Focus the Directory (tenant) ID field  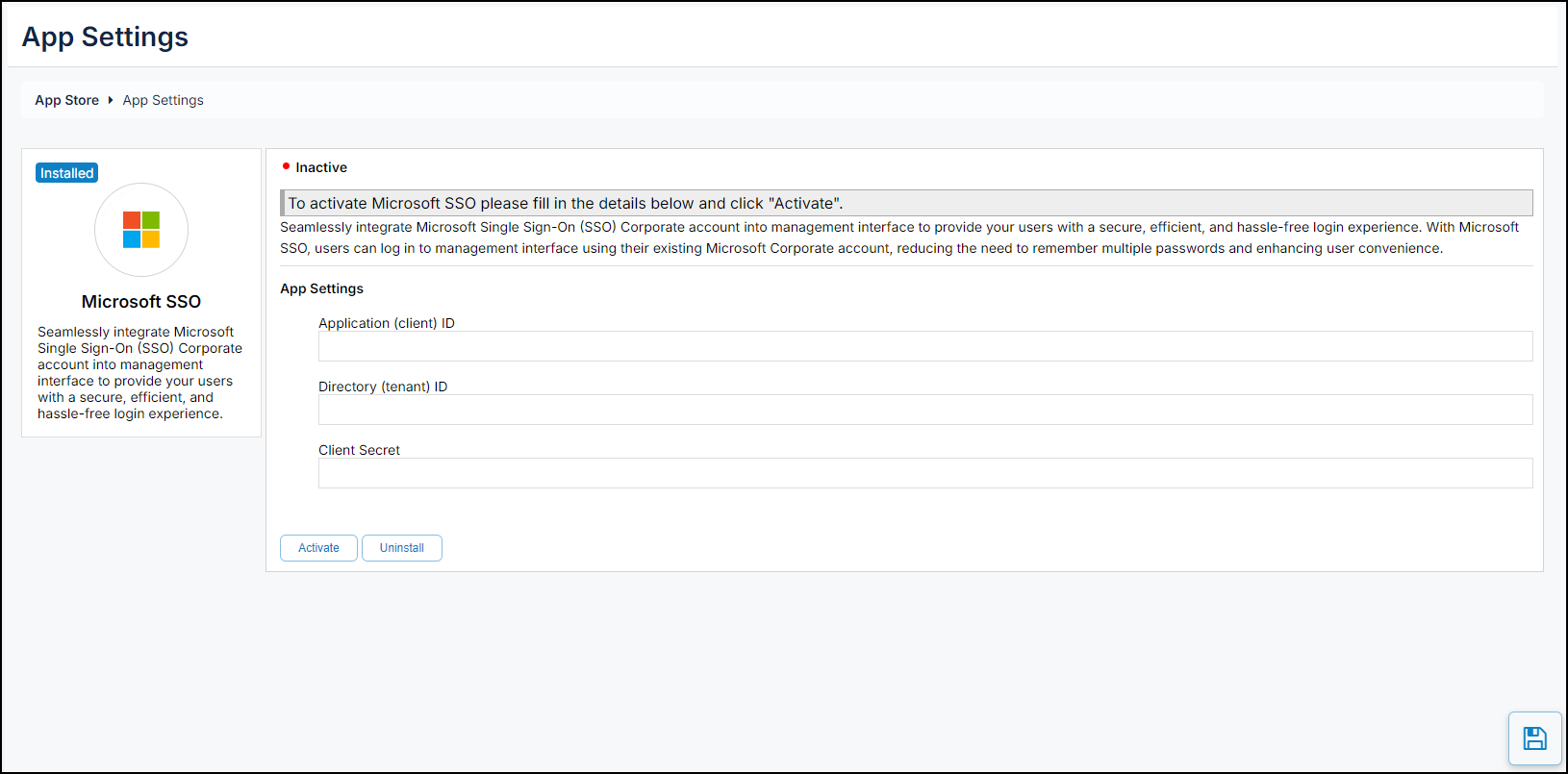(x=924, y=410)
